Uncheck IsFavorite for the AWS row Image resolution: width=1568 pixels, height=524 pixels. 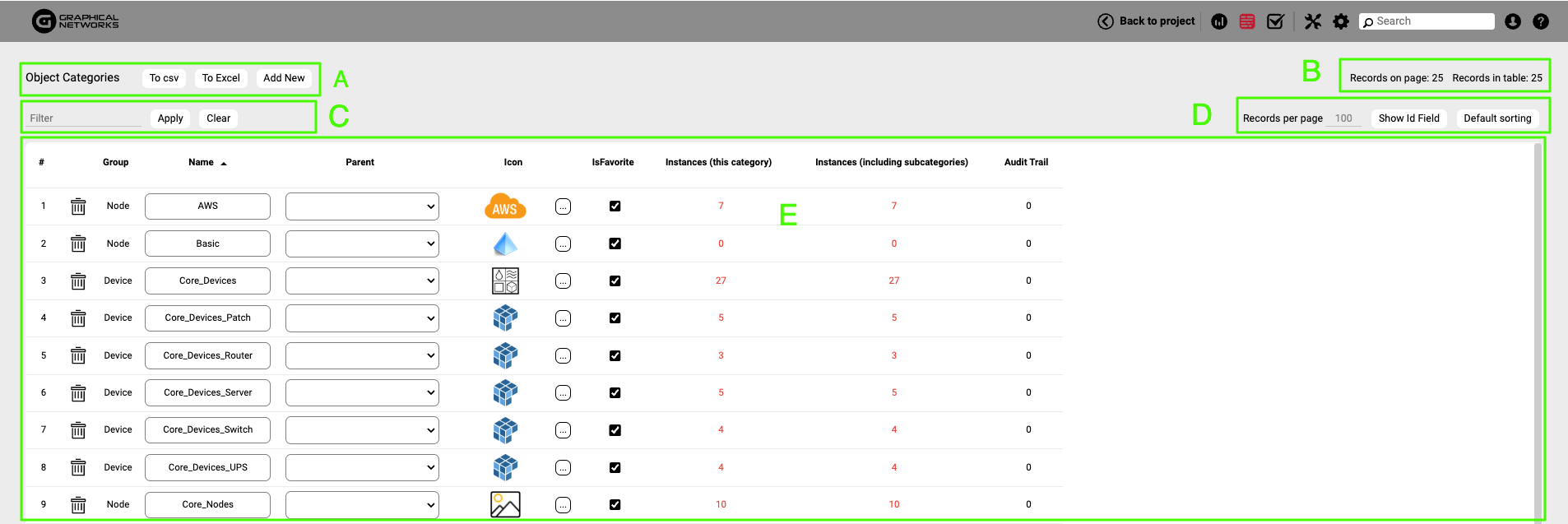pyautogui.click(x=615, y=206)
